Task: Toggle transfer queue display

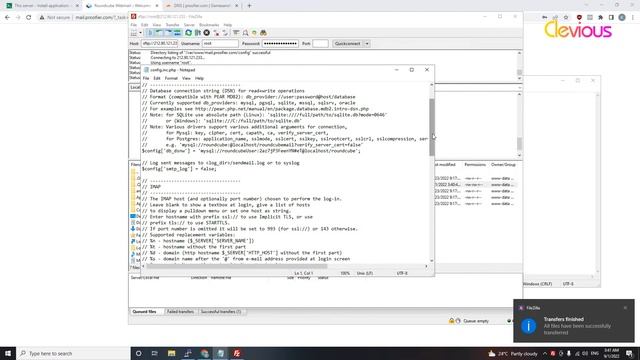Action: point(177,33)
